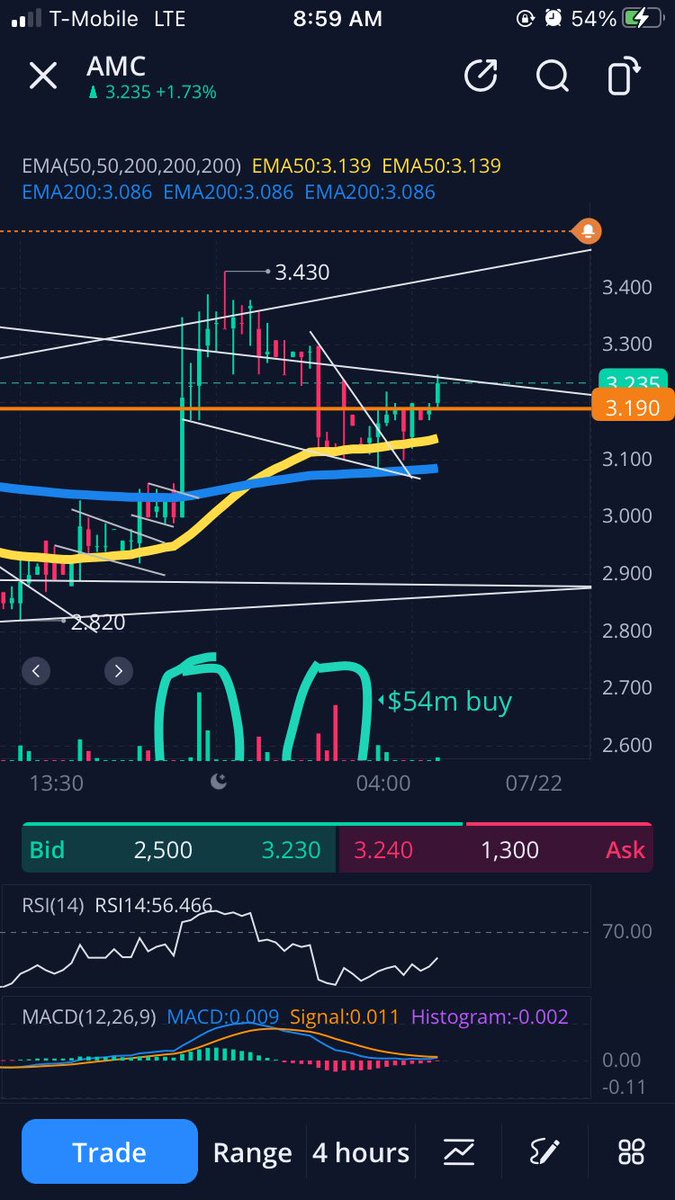Tap the EMA(50,50,200,200,200) indicator label

pyautogui.click(x=132, y=166)
